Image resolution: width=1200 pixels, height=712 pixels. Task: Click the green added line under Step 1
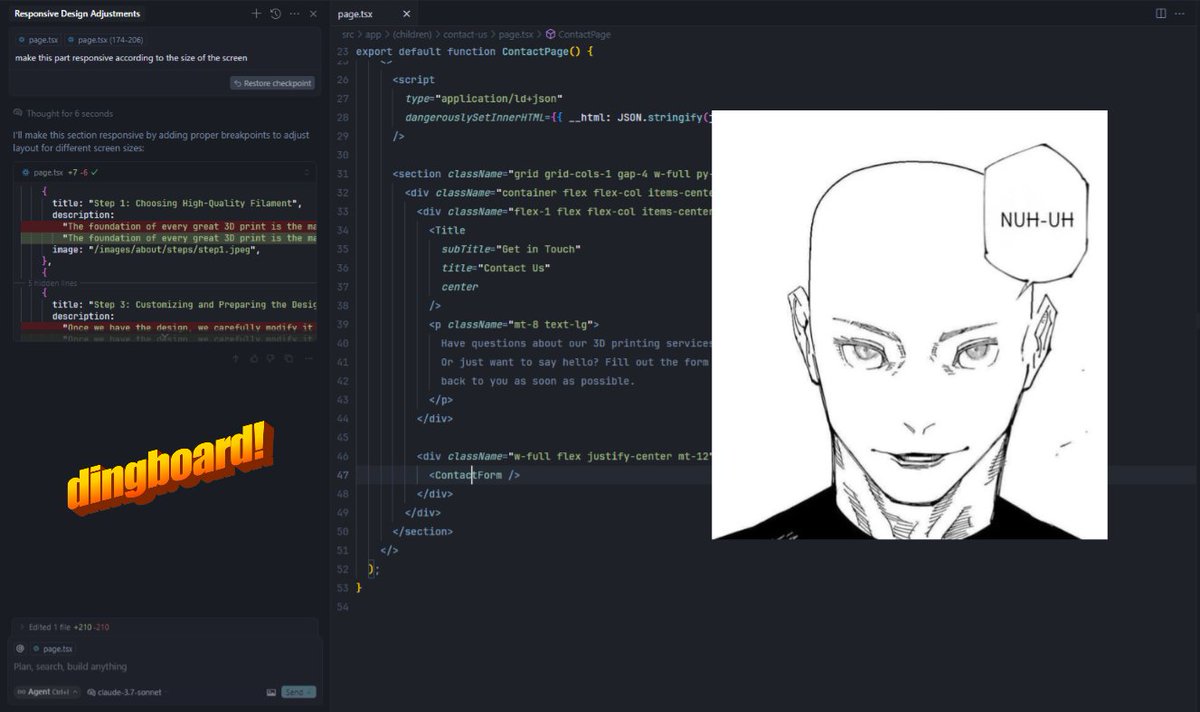(x=168, y=239)
